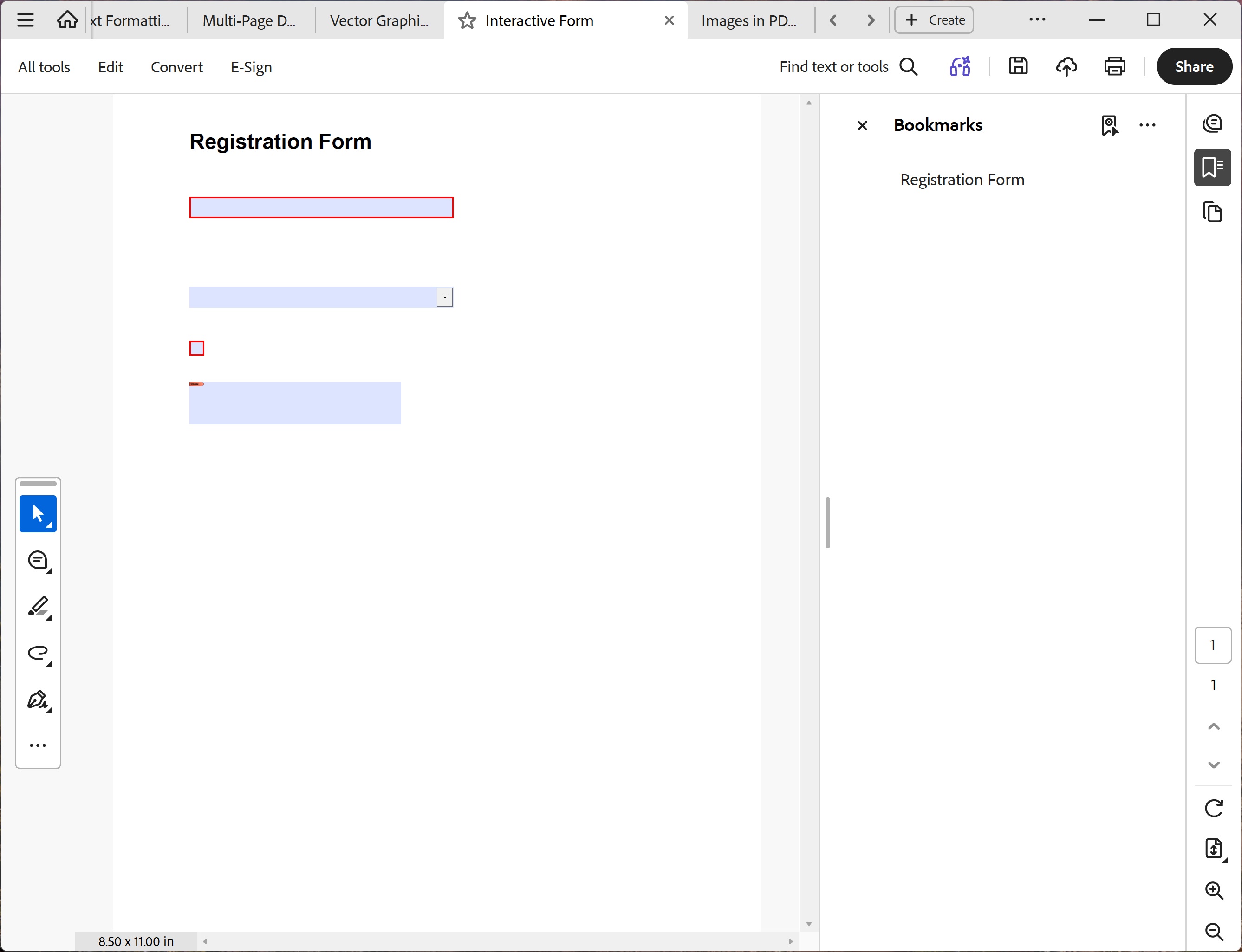Upload the document to cloud storage
The image size is (1242, 952).
point(1066,66)
